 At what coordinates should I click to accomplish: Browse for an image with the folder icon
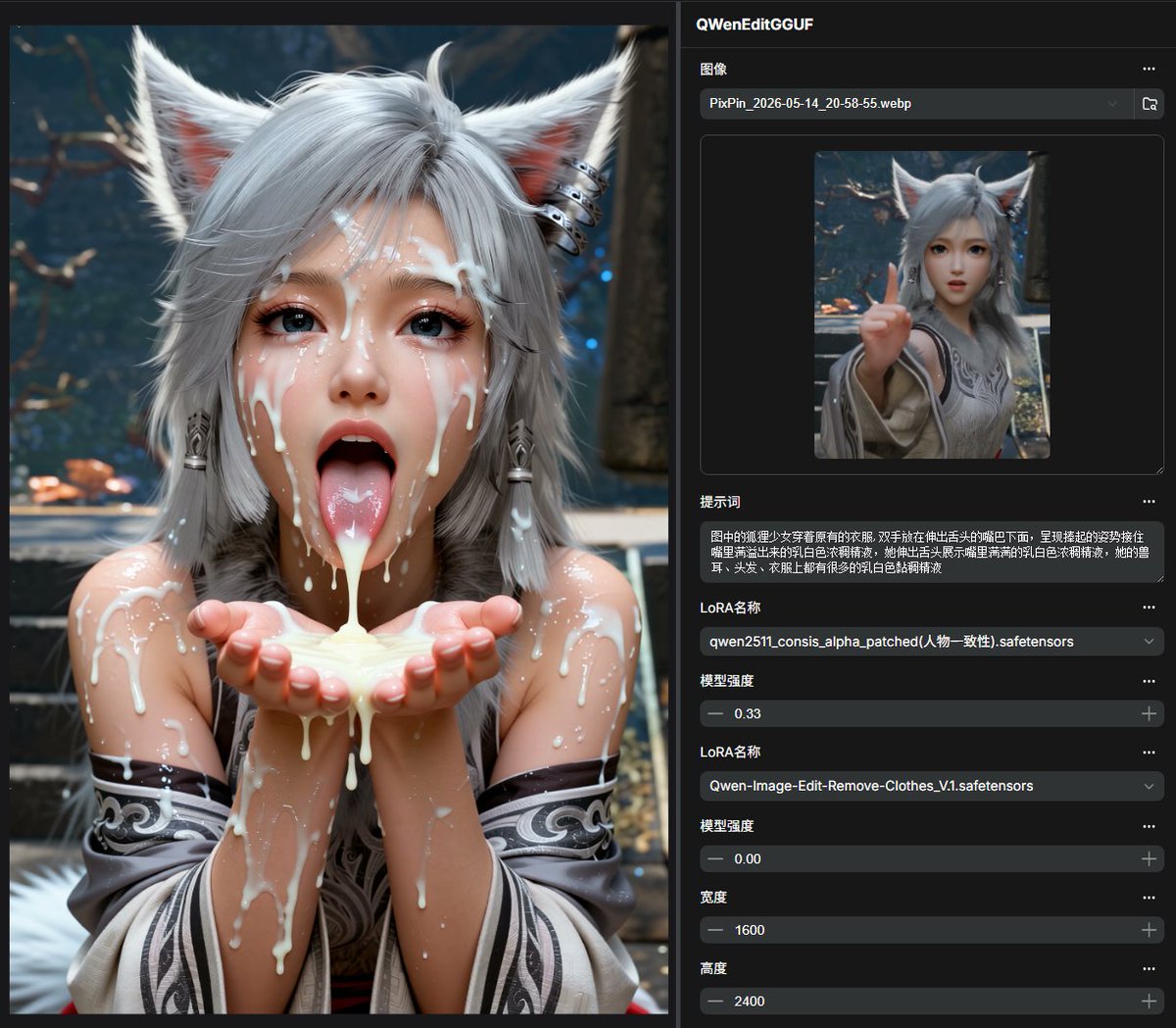coord(1151,103)
